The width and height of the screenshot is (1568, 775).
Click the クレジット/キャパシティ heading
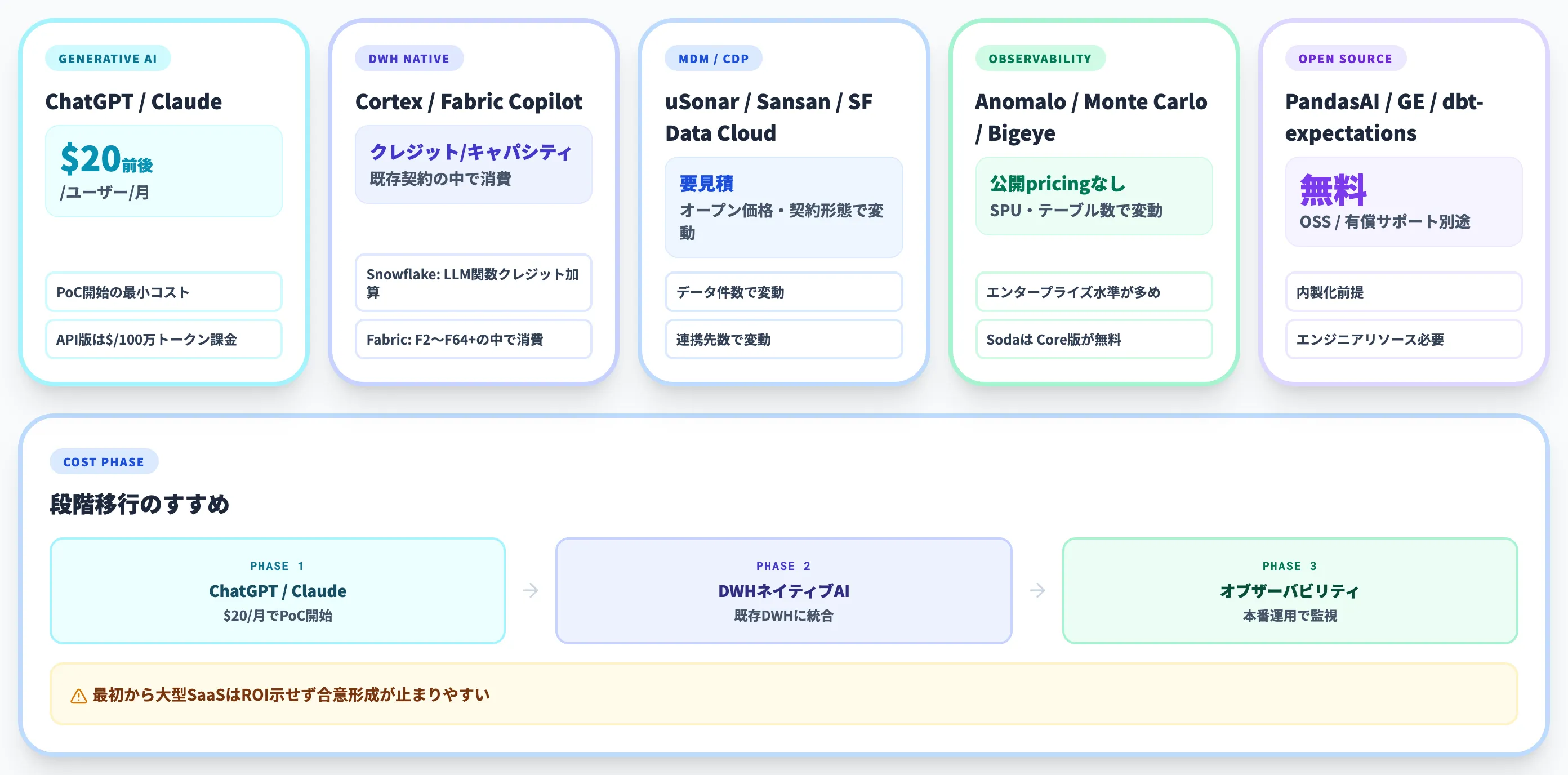click(470, 151)
